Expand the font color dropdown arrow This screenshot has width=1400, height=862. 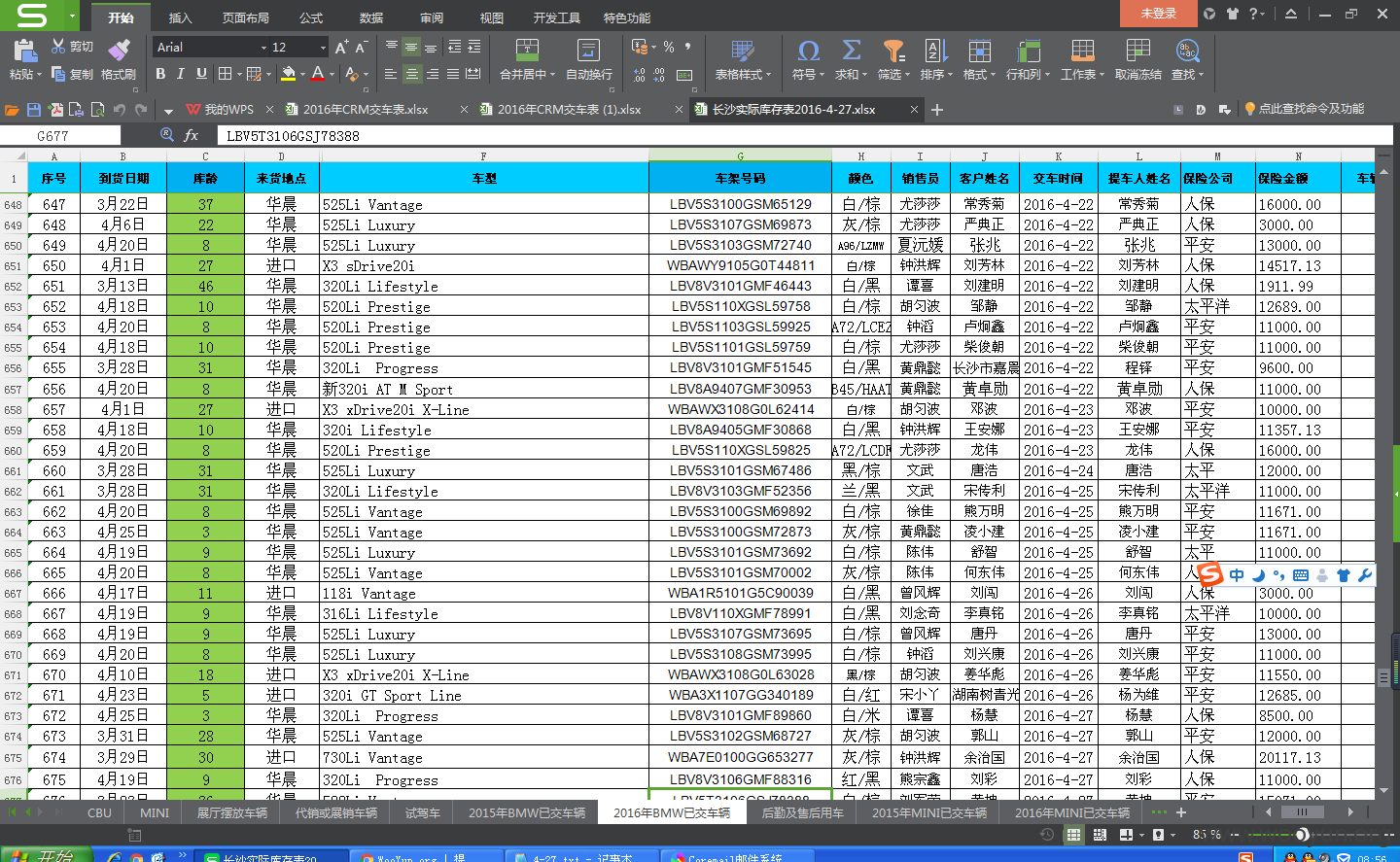(x=332, y=74)
